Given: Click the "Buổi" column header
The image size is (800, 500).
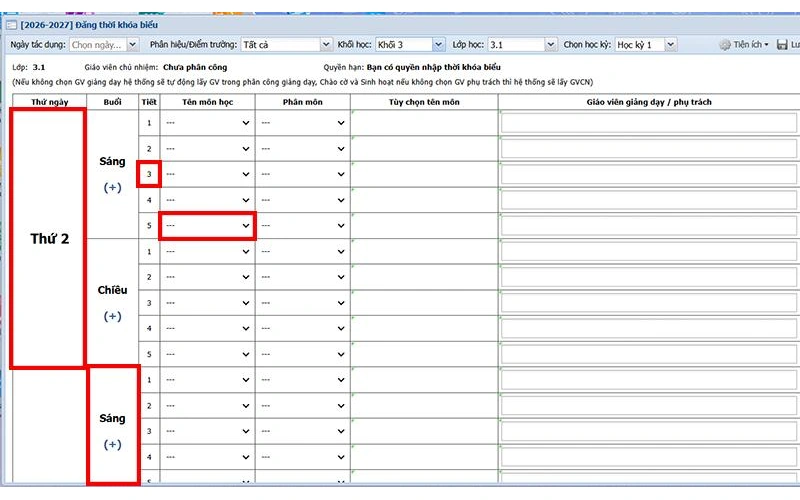Looking at the screenshot, I should [112, 102].
